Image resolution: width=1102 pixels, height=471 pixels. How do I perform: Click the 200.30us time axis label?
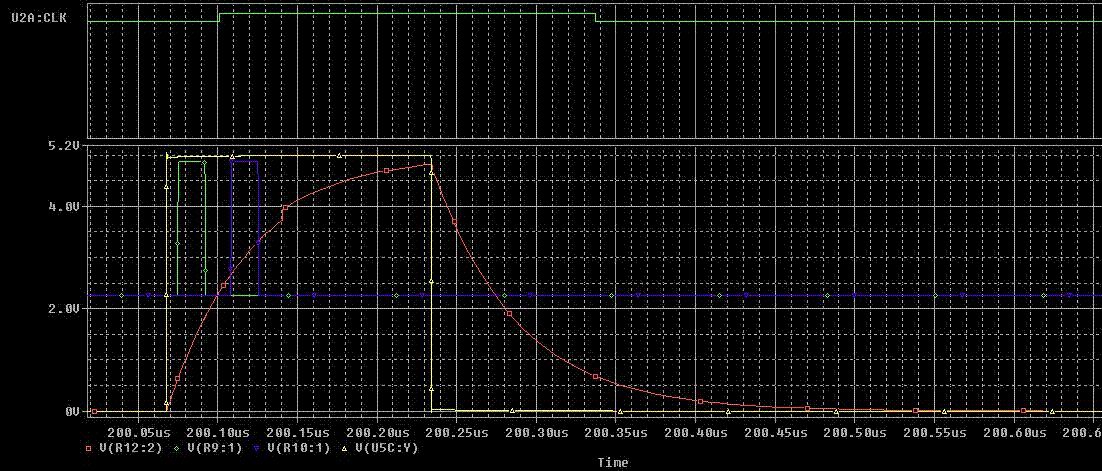[536, 430]
